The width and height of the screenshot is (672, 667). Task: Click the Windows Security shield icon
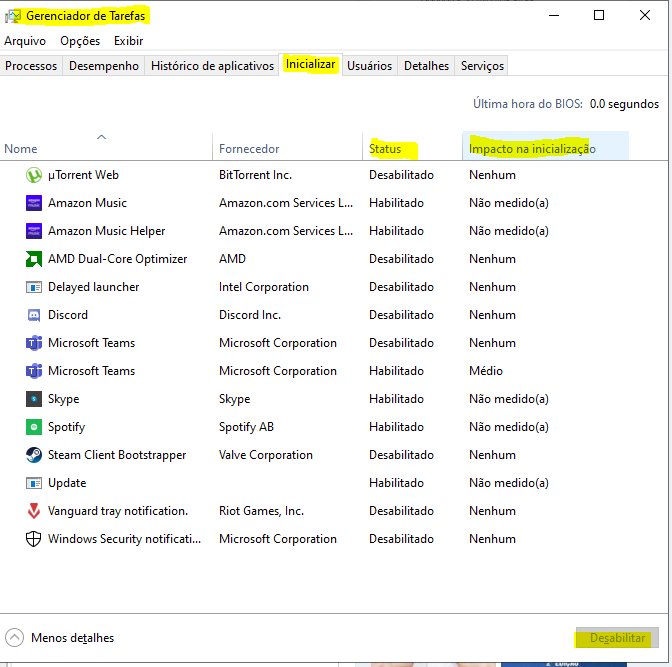coord(34,539)
